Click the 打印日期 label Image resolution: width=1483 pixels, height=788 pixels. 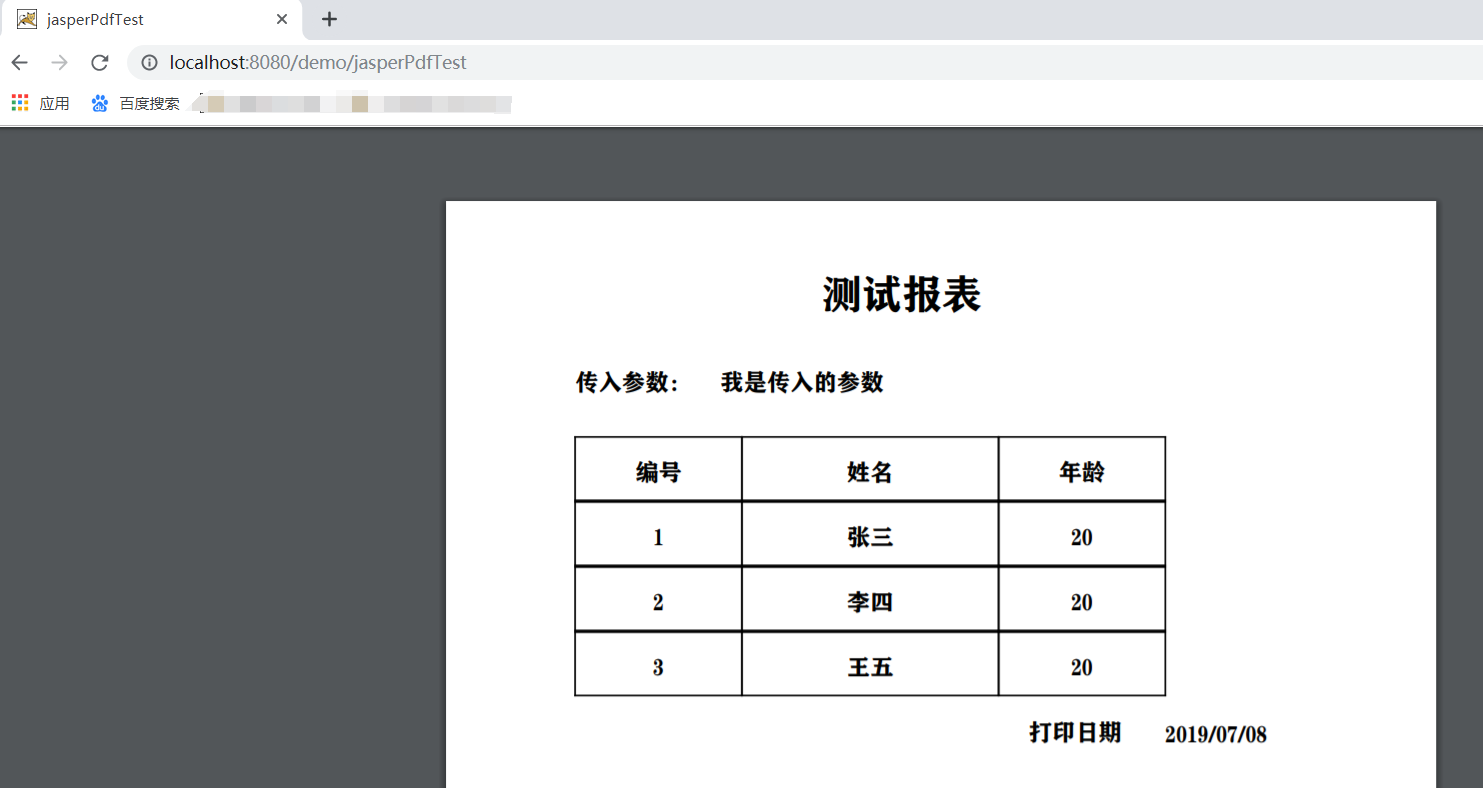1075,732
